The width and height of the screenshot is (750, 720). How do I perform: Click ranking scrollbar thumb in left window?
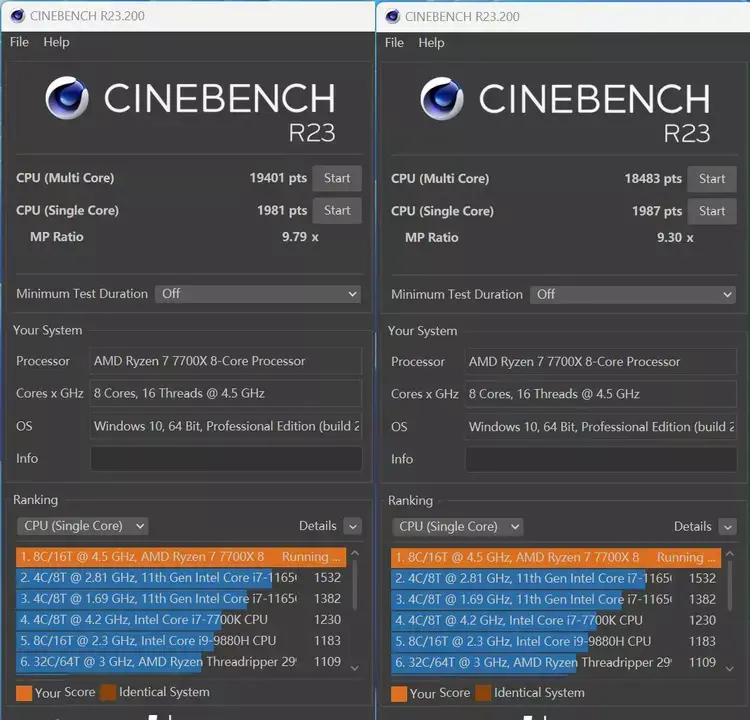(354, 586)
